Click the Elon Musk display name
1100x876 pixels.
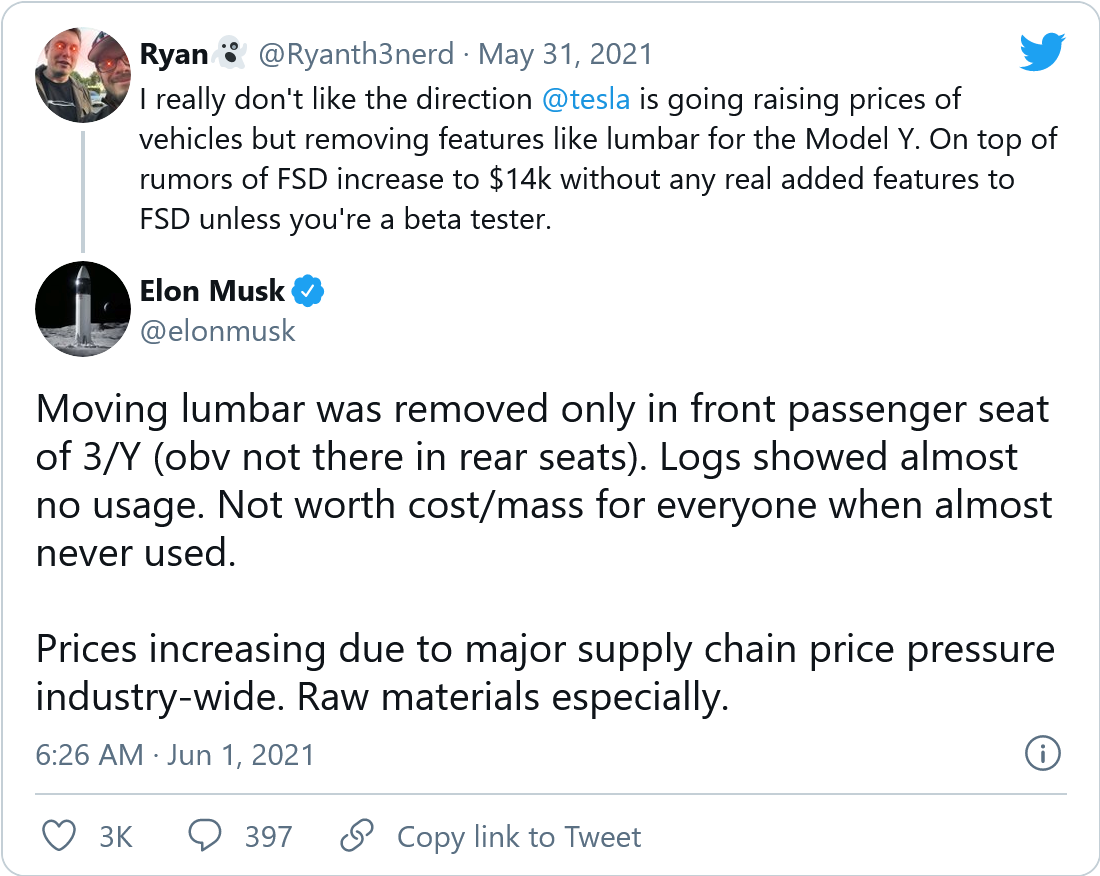pos(213,292)
